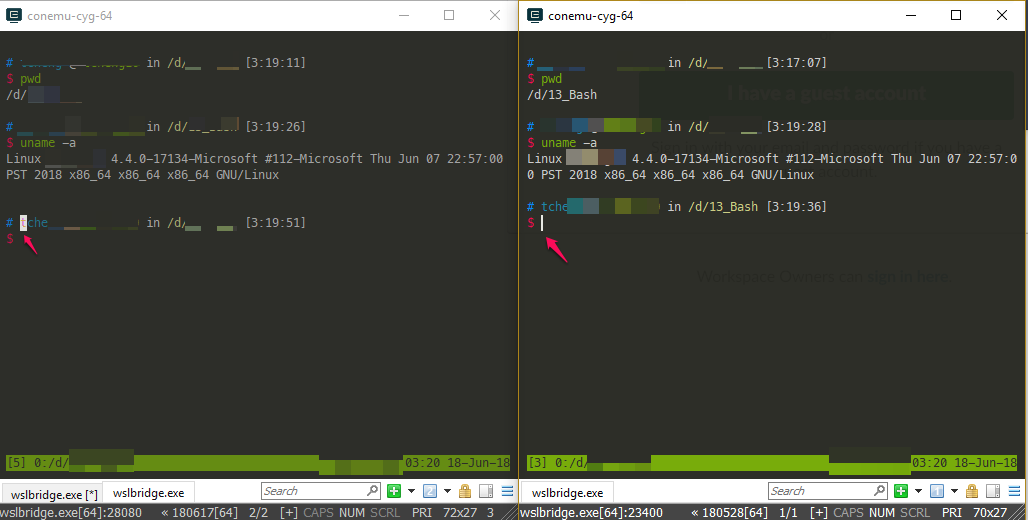The image size is (1028, 520).
Task: Click the [3:17:07] timestamp in right terminal
Action: pos(797,63)
